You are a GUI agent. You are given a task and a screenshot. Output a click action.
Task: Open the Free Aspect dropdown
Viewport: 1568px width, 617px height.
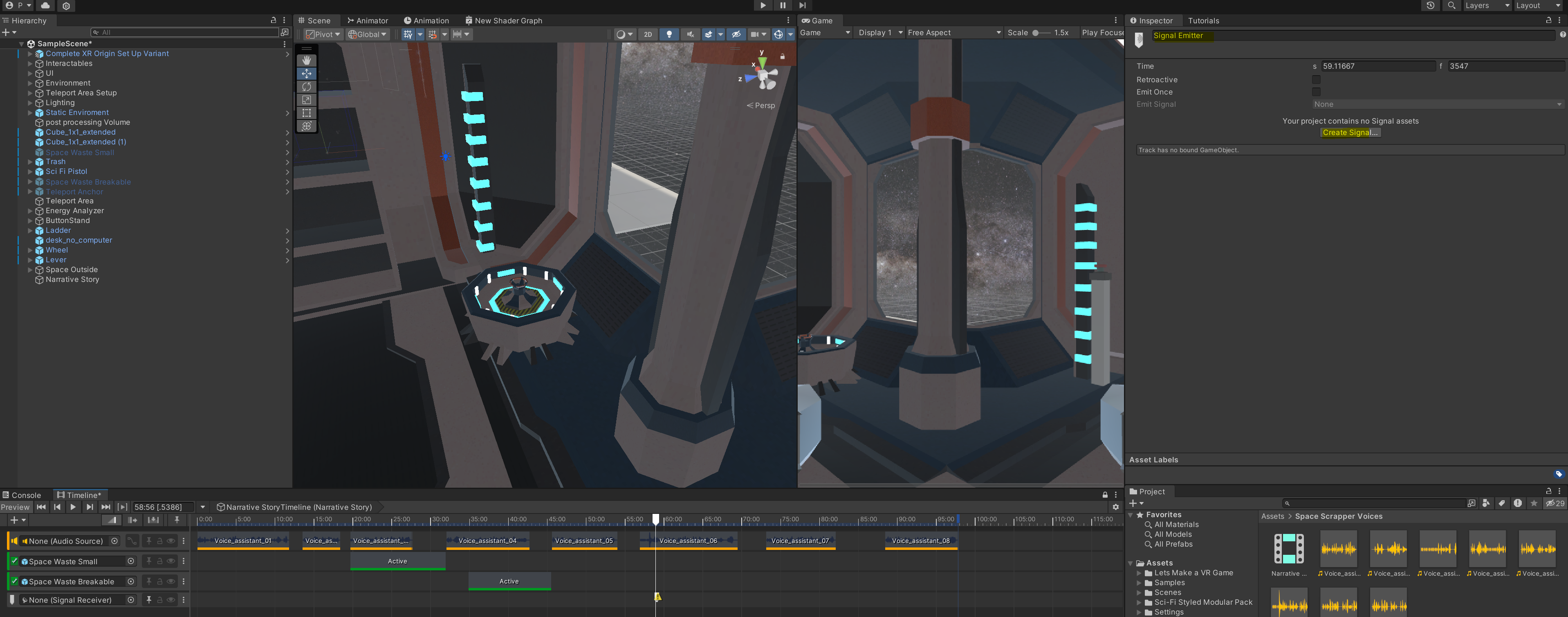[x=953, y=33]
